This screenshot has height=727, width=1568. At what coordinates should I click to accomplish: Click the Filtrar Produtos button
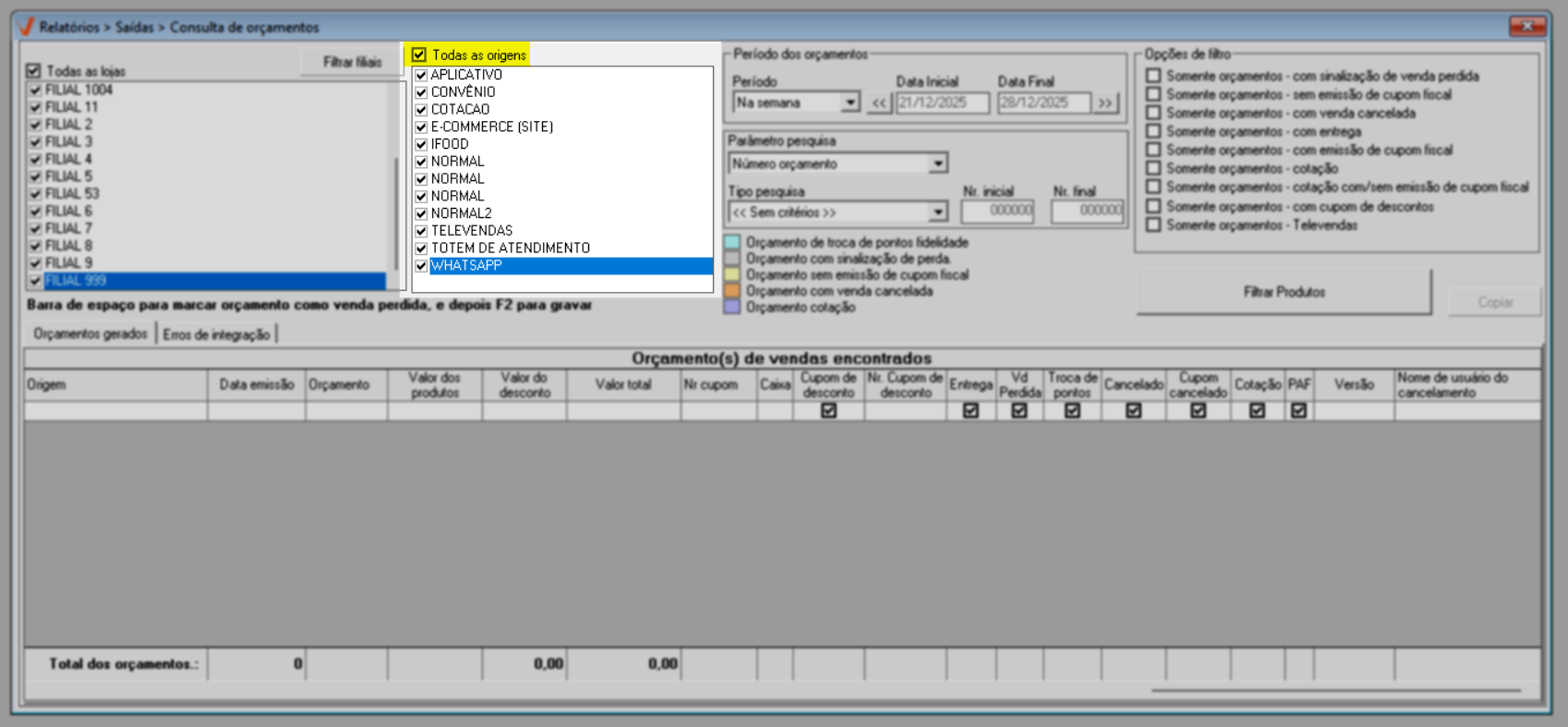(1284, 292)
